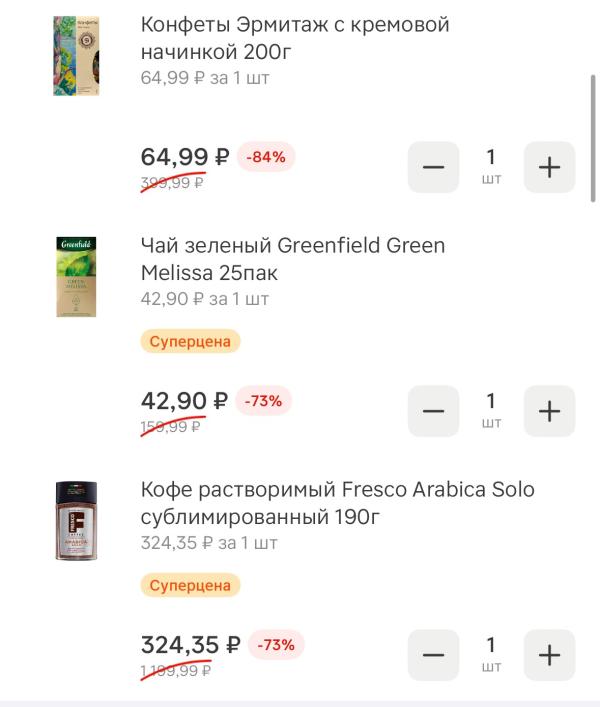Click the -84% discount badge
This screenshot has height=707, width=600.
coord(266,157)
